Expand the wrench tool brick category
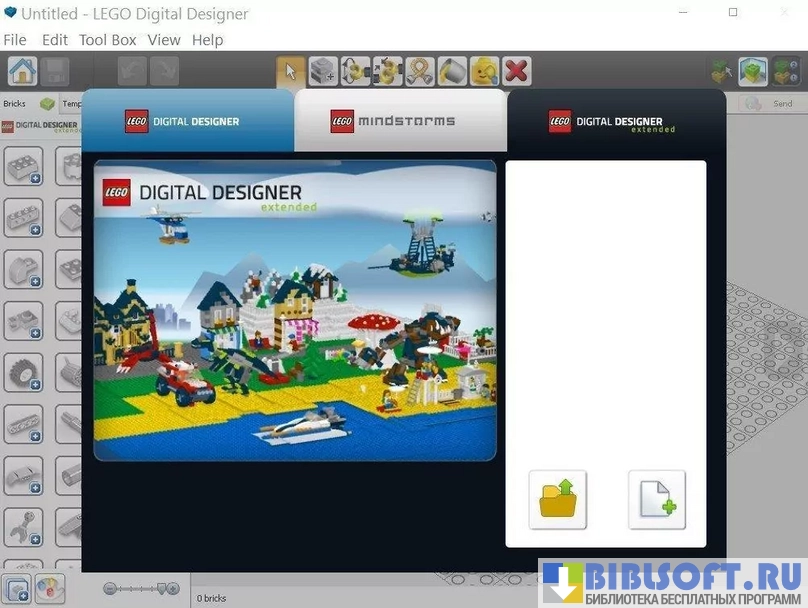 click(x=23, y=529)
